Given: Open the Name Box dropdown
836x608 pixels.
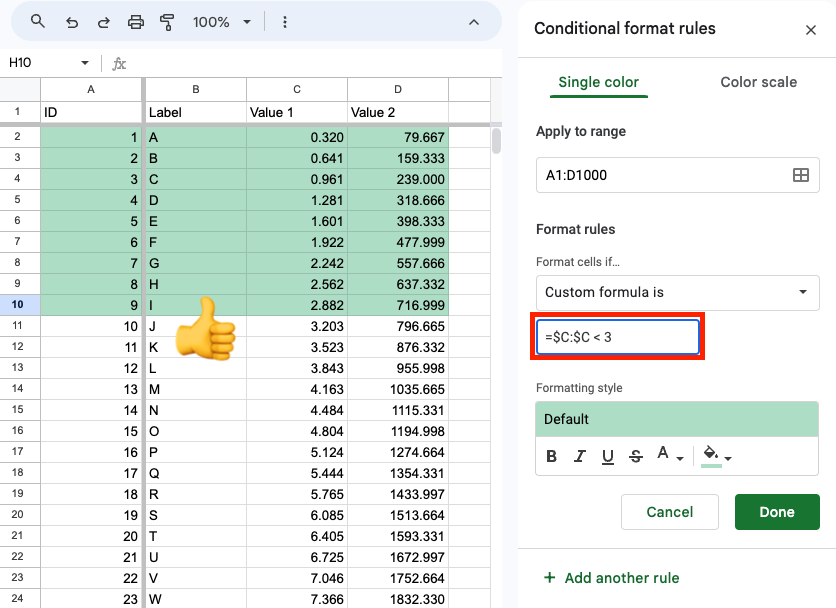Looking at the screenshot, I should 83,61.
